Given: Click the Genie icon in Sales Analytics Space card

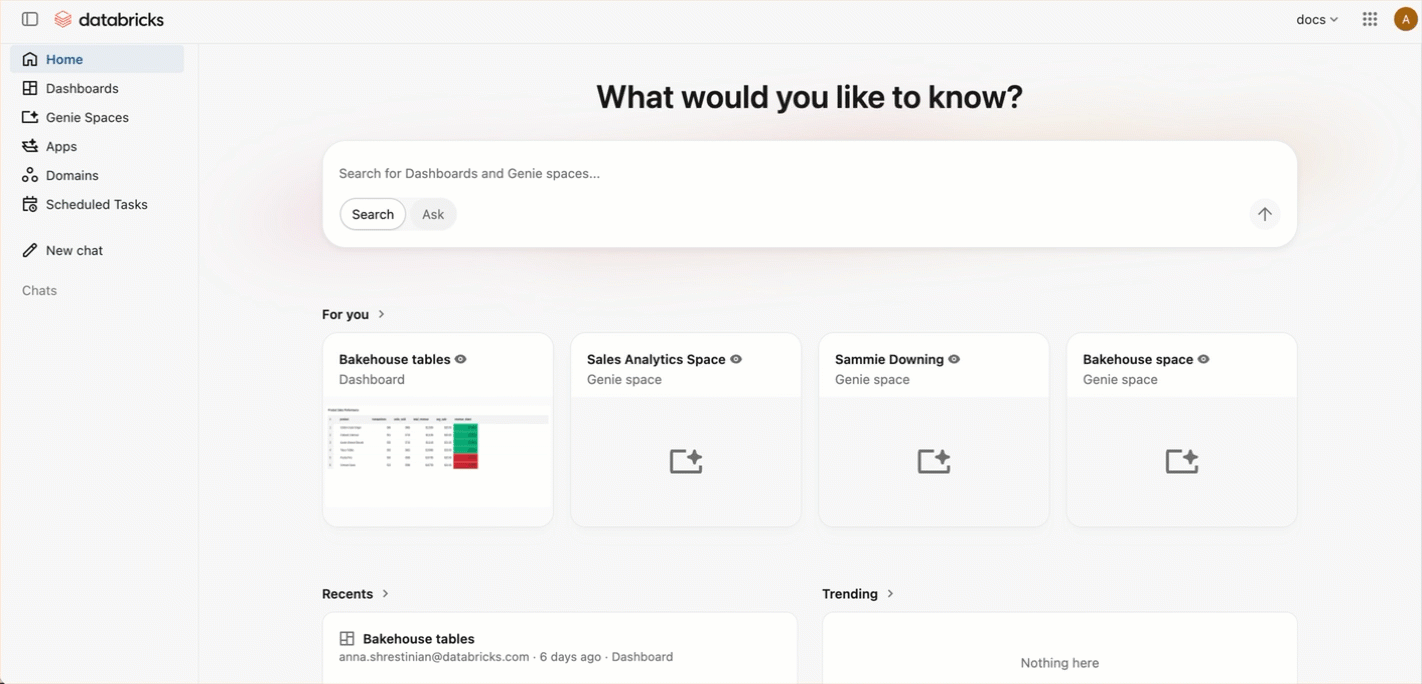Looking at the screenshot, I should [x=686, y=461].
